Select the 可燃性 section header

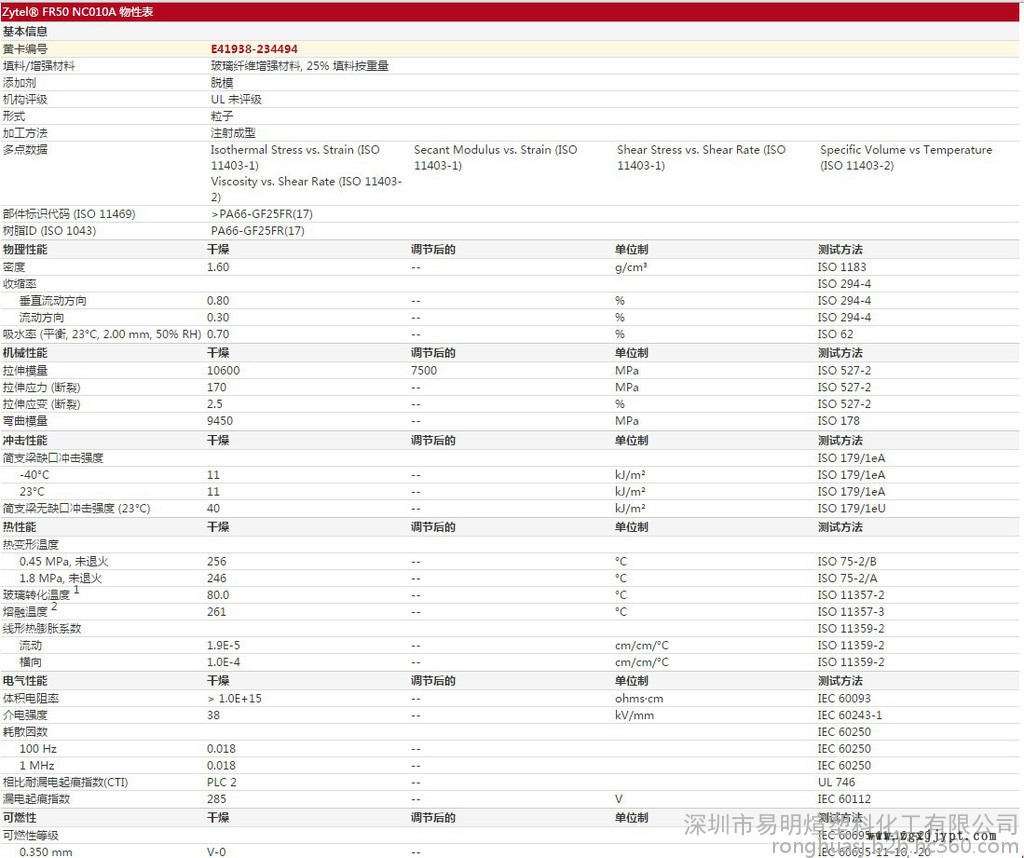coord(19,818)
